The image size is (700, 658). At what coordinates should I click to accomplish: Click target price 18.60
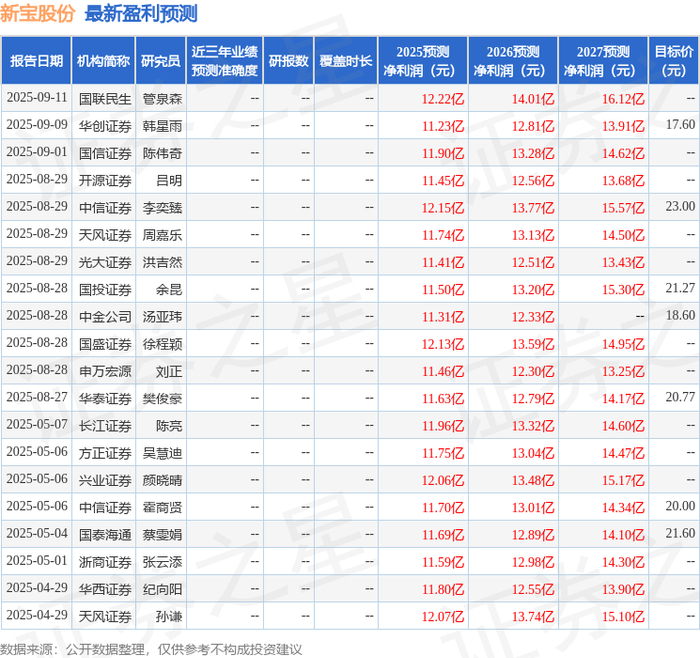[x=680, y=315]
